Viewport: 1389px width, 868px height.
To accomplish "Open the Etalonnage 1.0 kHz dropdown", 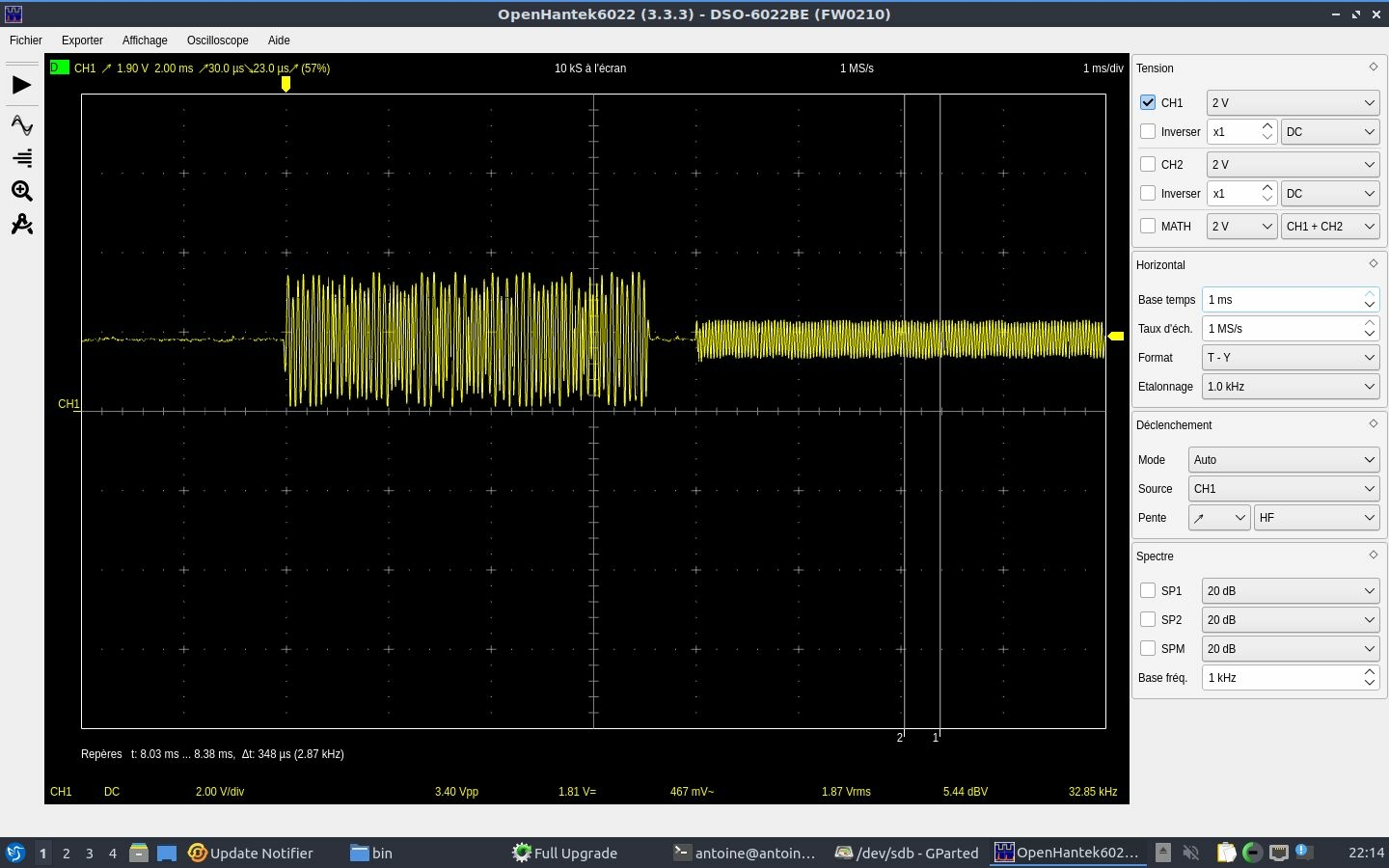I will click(1290, 386).
